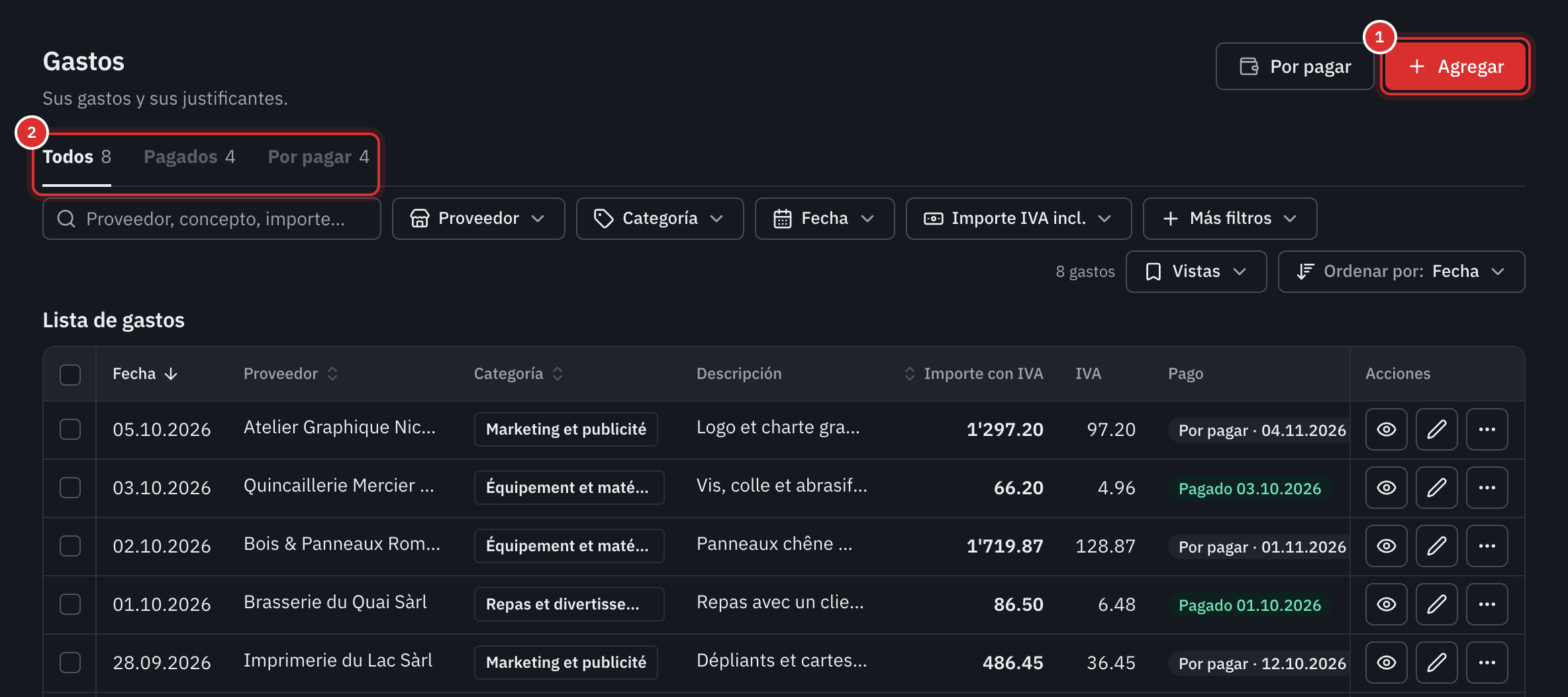The height and width of the screenshot is (697, 1568).
Task: Expand the Más filtros dropdown
Action: (1230, 219)
